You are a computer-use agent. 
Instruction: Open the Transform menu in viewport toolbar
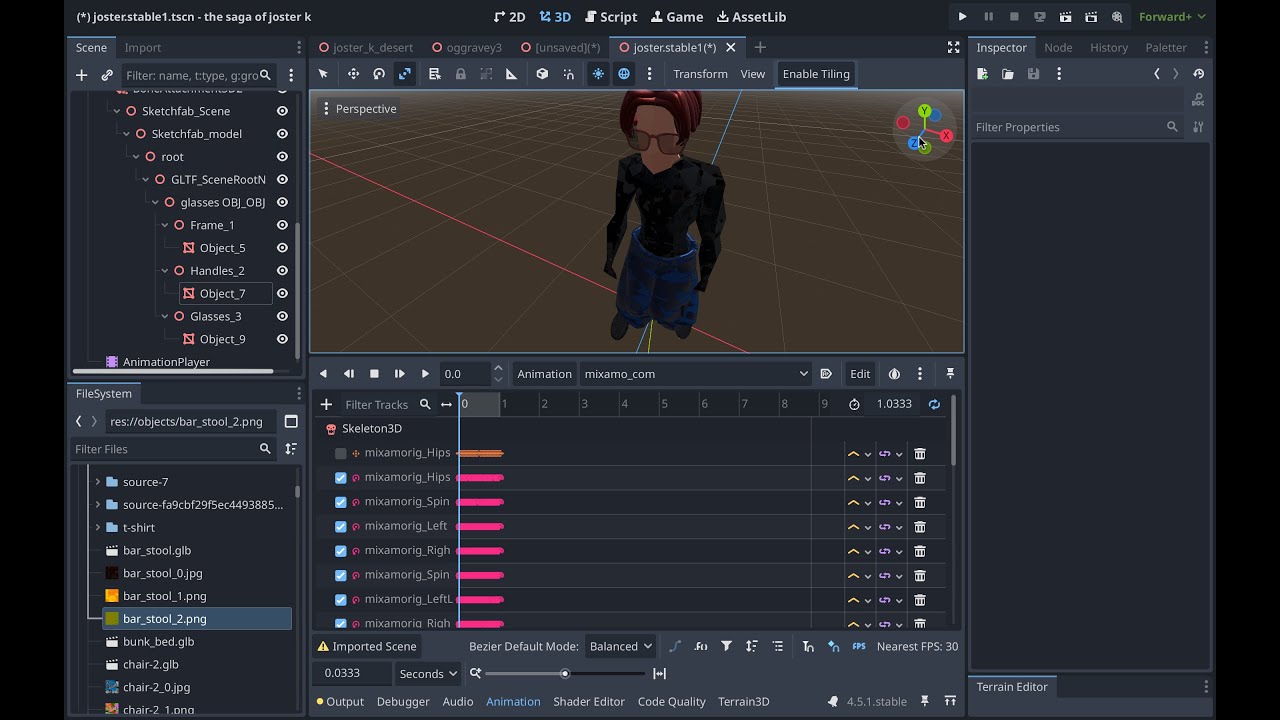tap(700, 74)
